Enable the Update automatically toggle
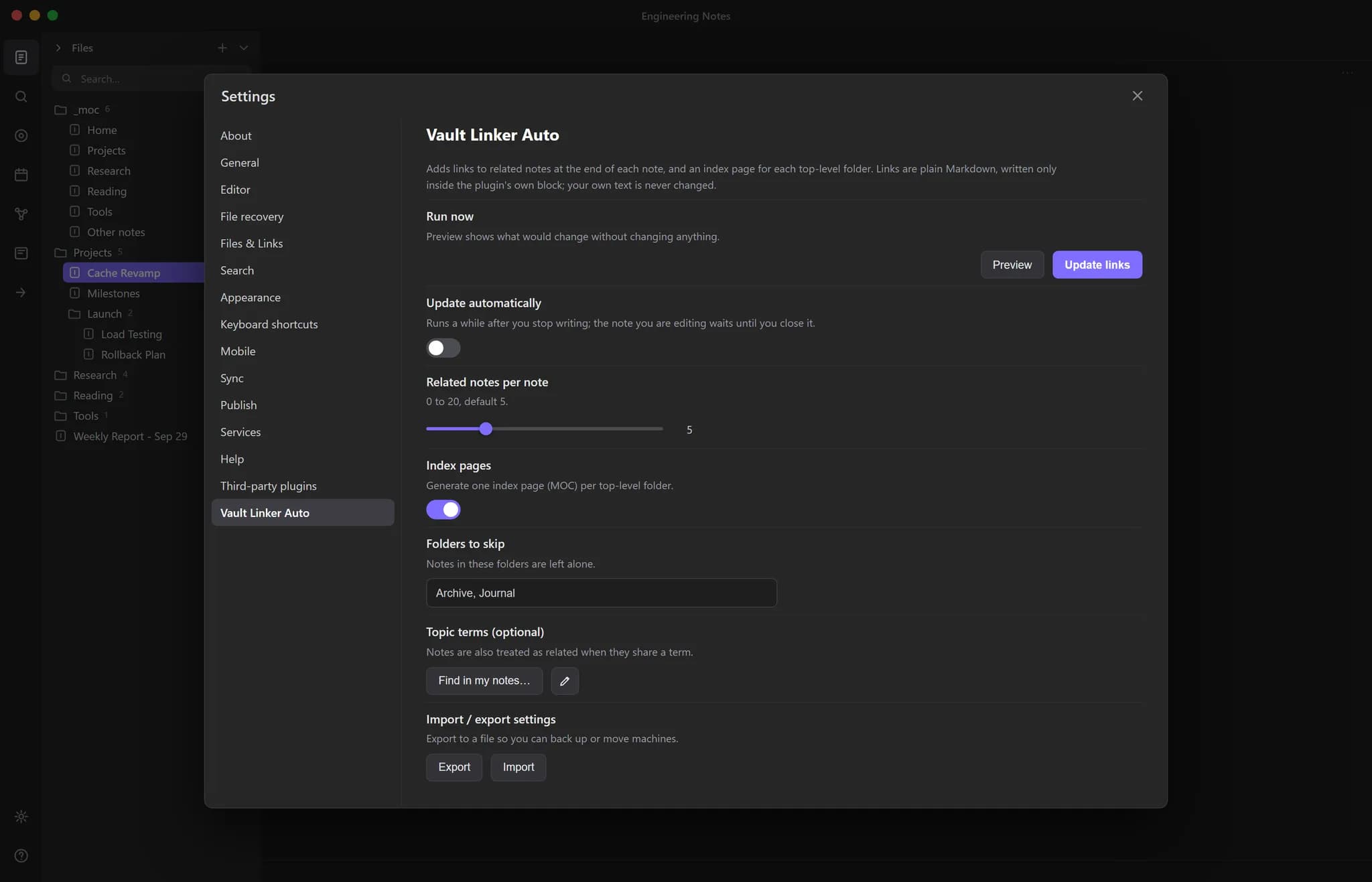Viewport: 1372px width, 882px height. [x=443, y=348]
